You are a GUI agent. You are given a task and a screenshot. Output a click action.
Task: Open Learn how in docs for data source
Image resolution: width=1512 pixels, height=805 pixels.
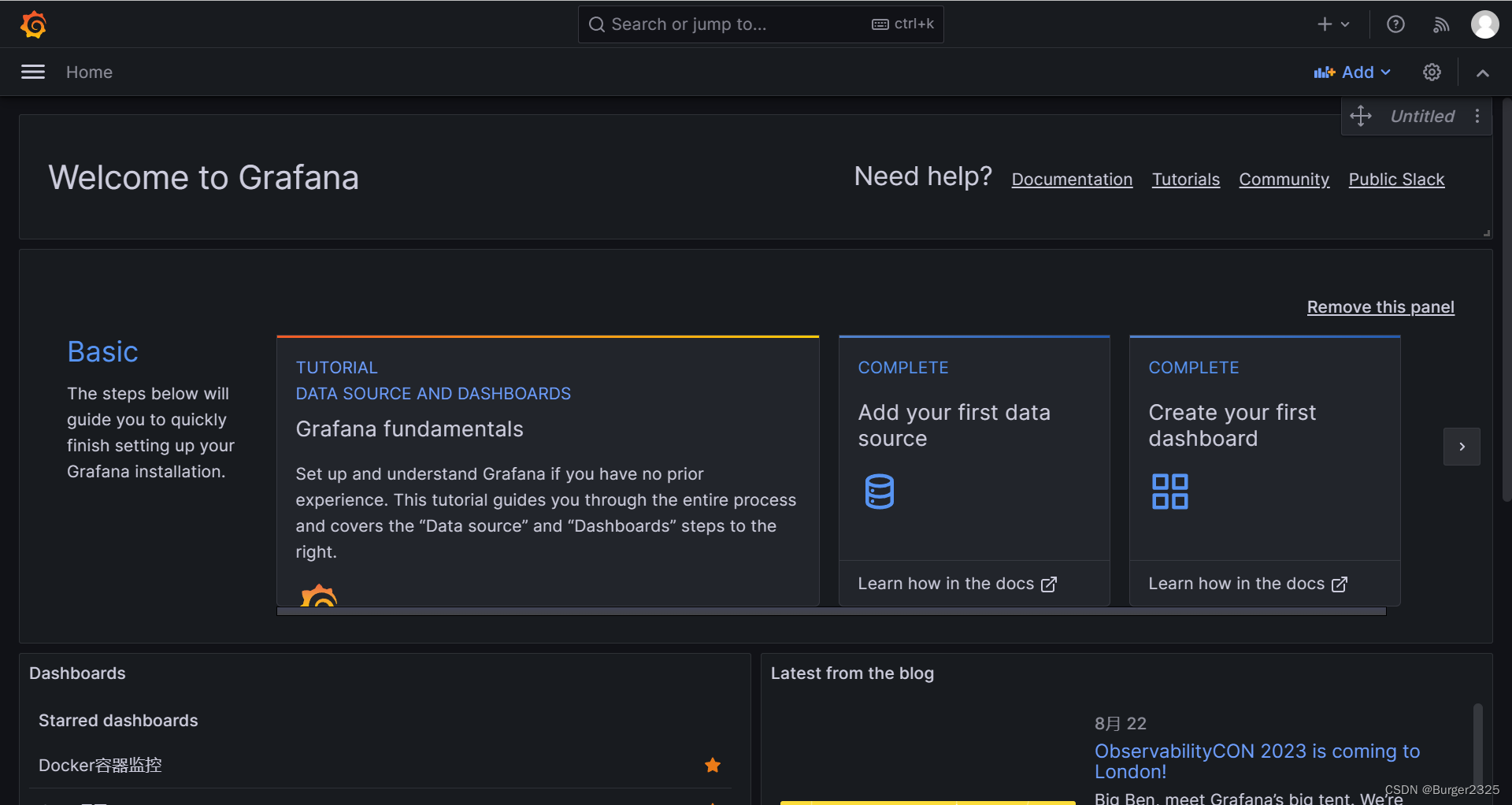[x=957, y=584]
